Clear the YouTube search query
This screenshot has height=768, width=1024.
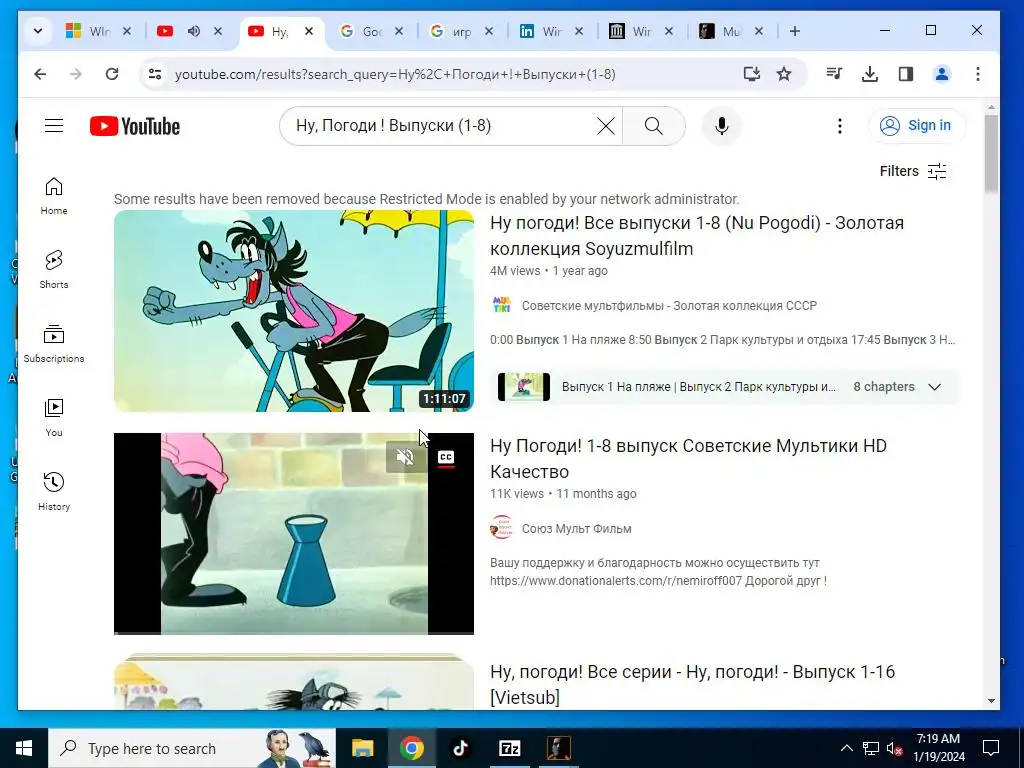(x=605, y=126)
